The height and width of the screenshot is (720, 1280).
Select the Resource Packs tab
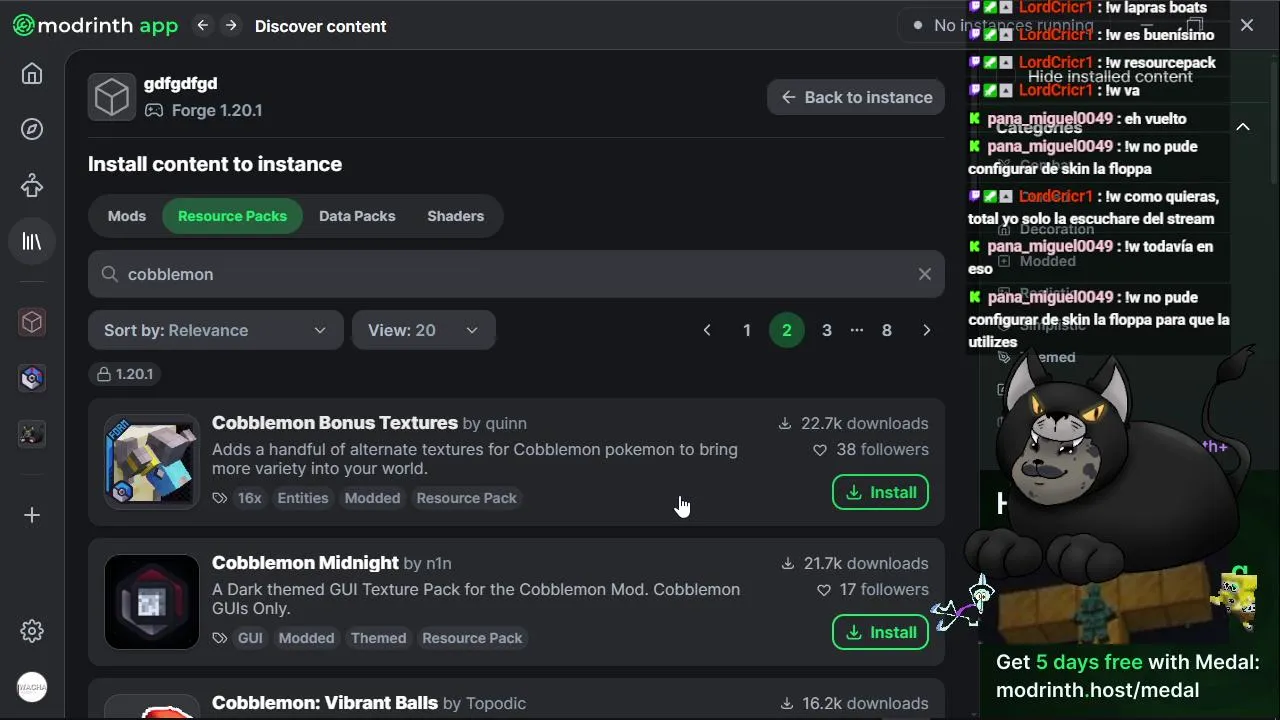232,216
